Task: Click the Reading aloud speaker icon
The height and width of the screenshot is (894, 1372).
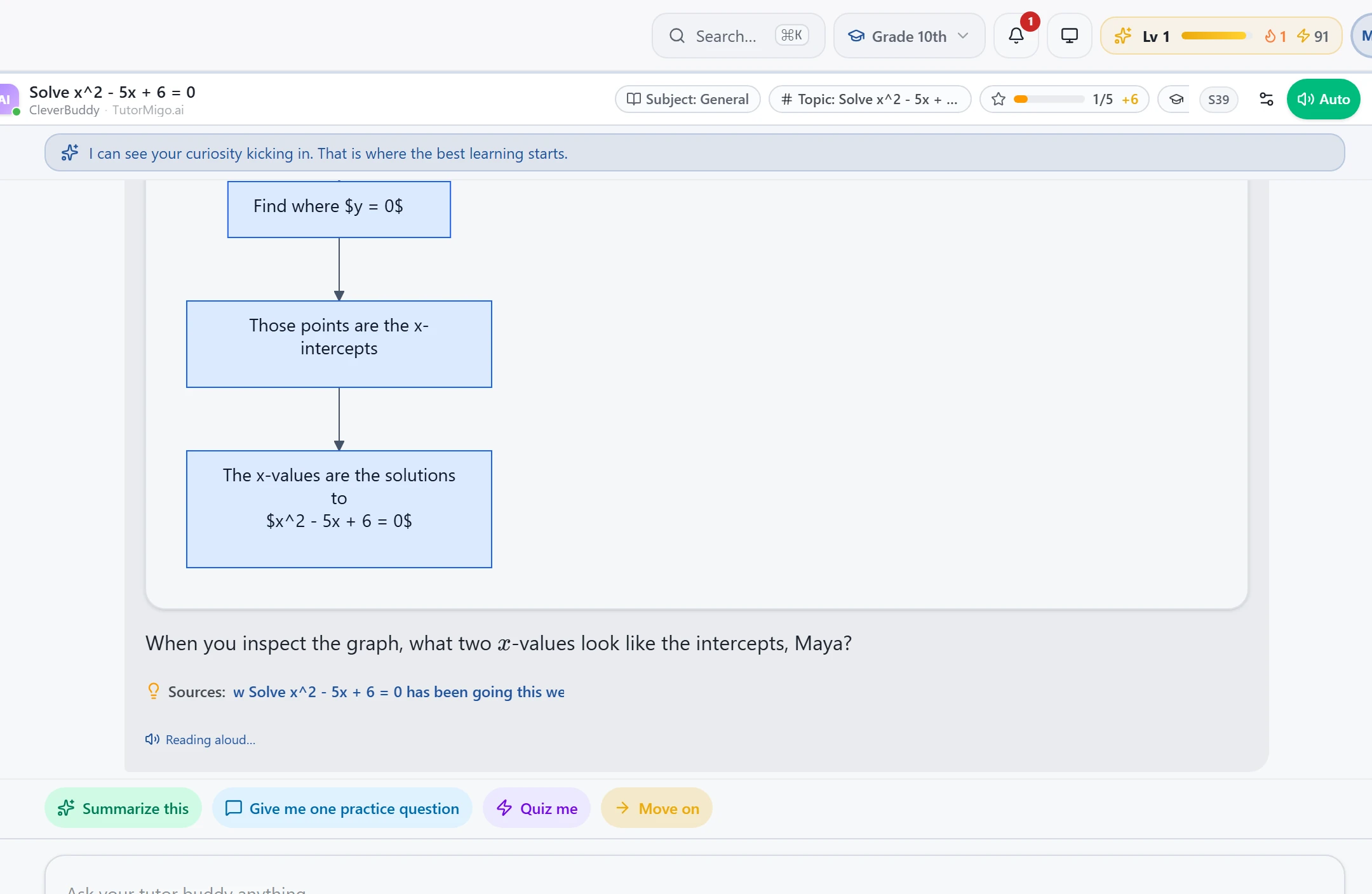Action: [x=152, y=739]
